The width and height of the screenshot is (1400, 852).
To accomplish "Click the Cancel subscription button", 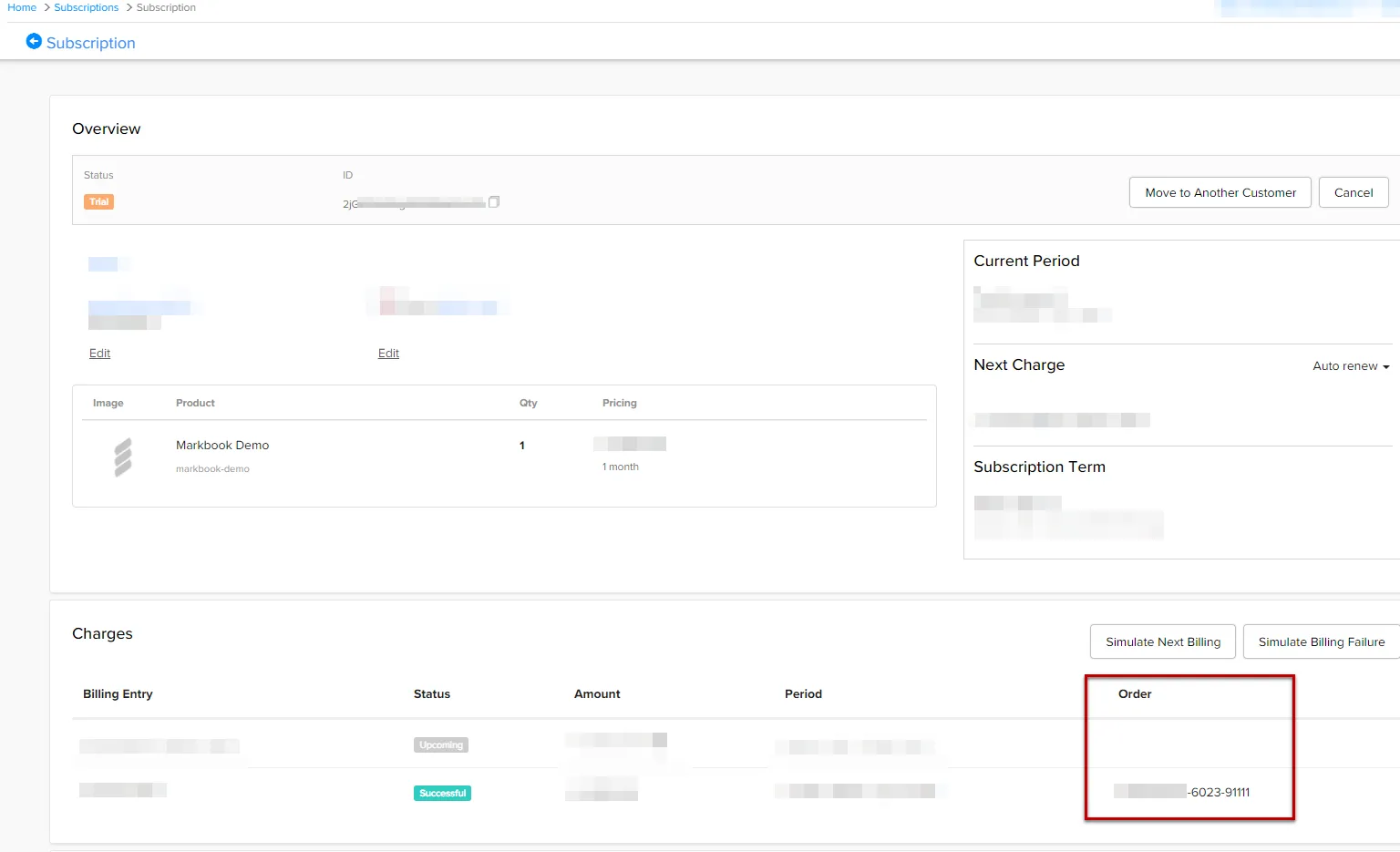I will pos(1354,192).
